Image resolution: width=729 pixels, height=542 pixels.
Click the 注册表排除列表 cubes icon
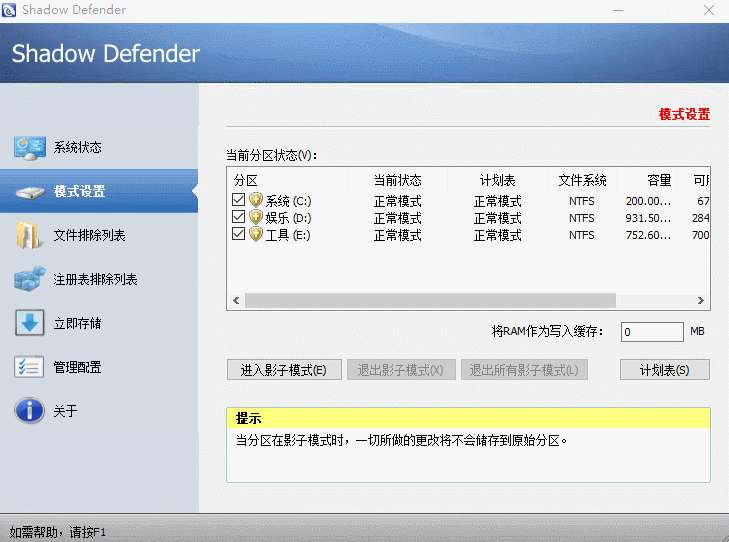pos(30,279)
